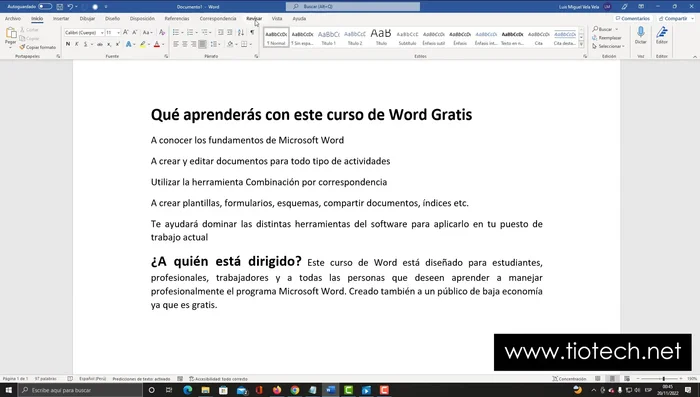Click Copiar formato format painter
The image size is (700, 397).
click(x=38, y=47)
